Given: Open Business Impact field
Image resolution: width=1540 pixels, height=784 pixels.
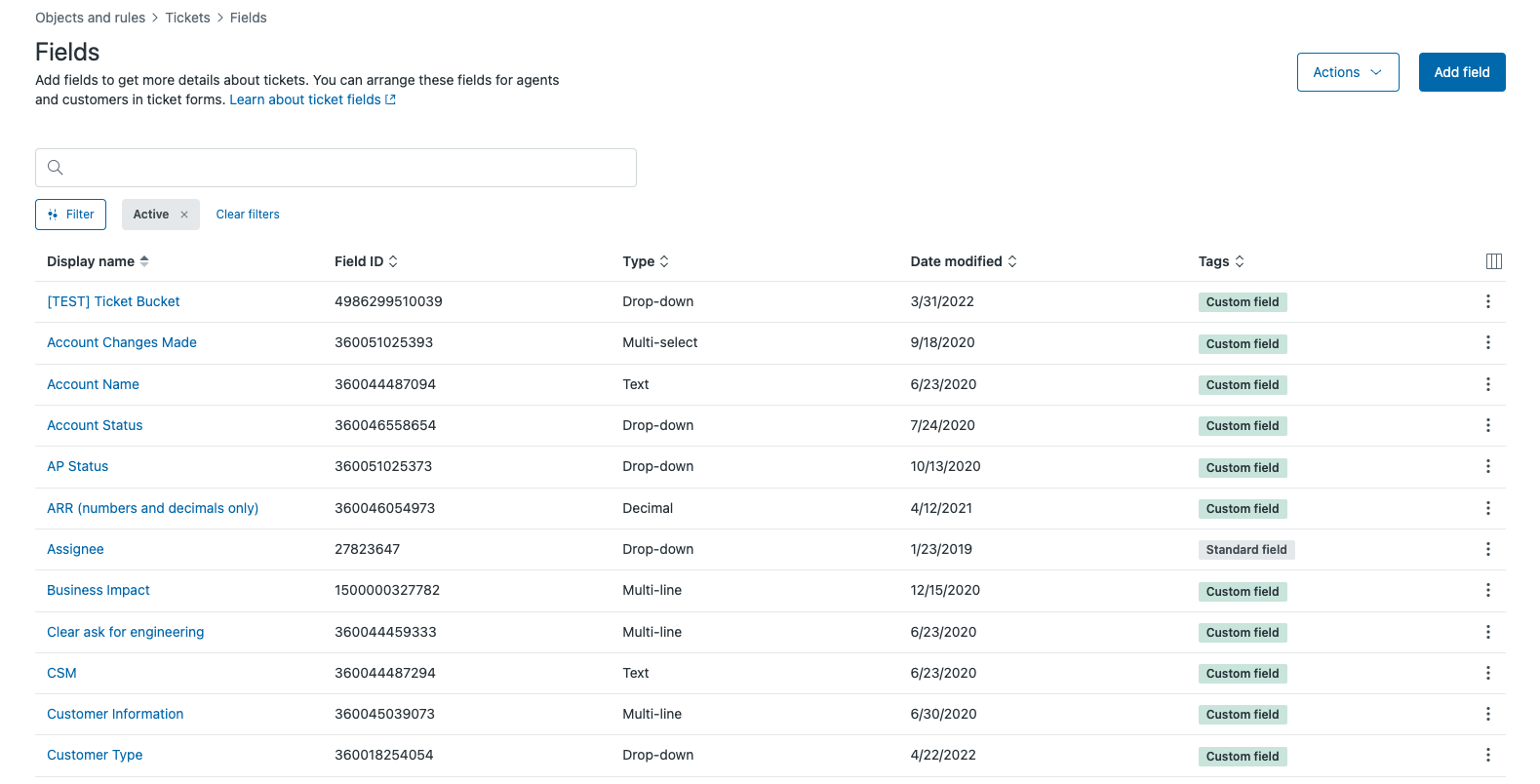Looking at the screenshot, I should (x=99, y=590).
